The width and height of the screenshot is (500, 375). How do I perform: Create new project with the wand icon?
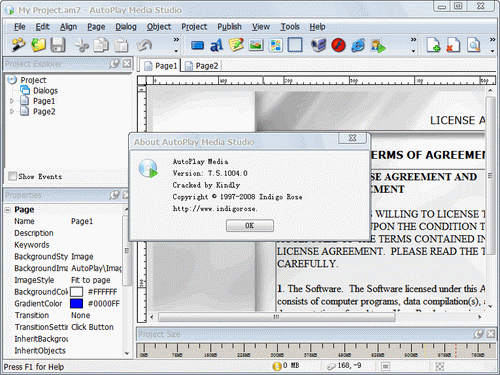click(18, 45)
